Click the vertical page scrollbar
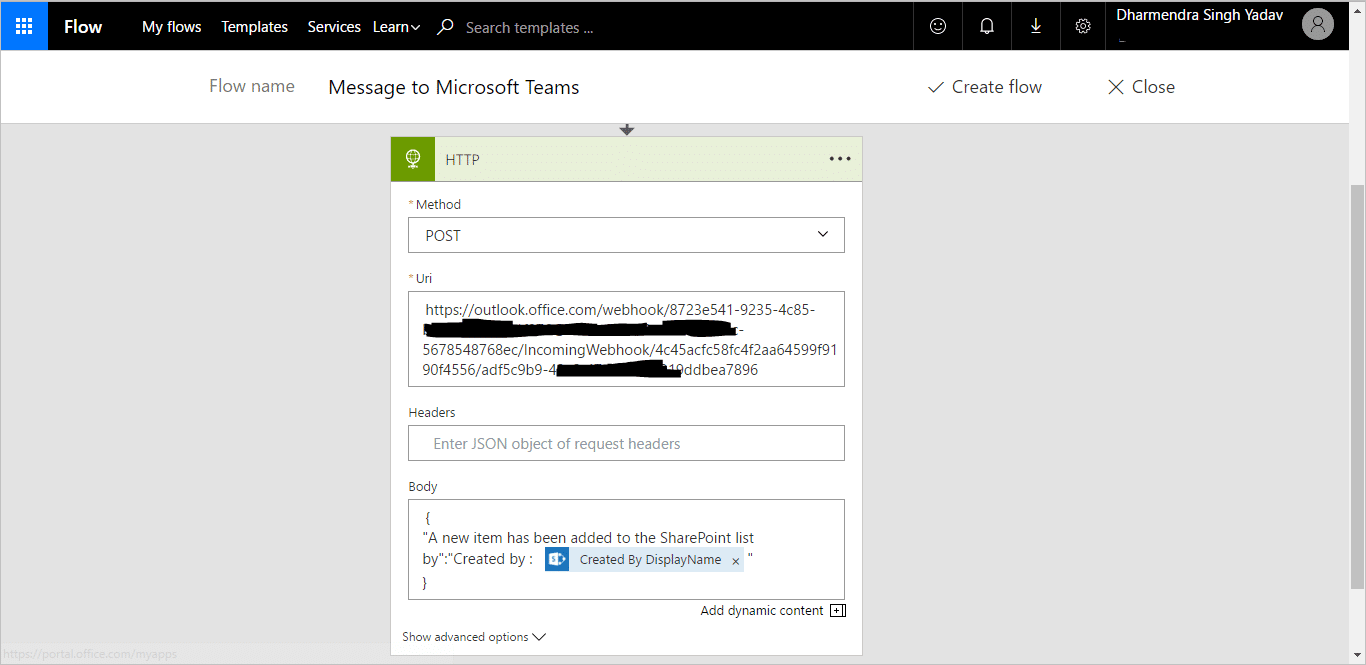The image size is (1366, 665). (1357, 386)
